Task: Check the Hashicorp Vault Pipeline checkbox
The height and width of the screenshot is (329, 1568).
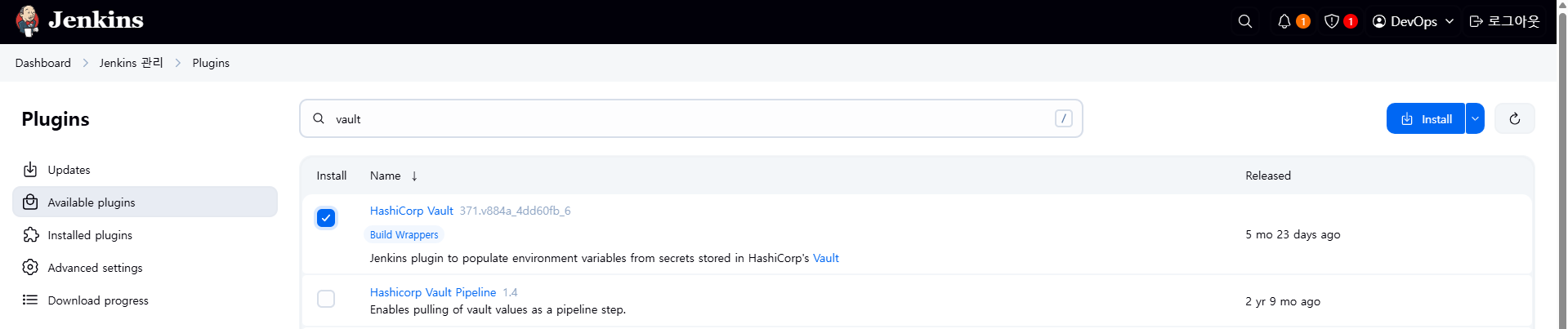Action: point(326,299)
